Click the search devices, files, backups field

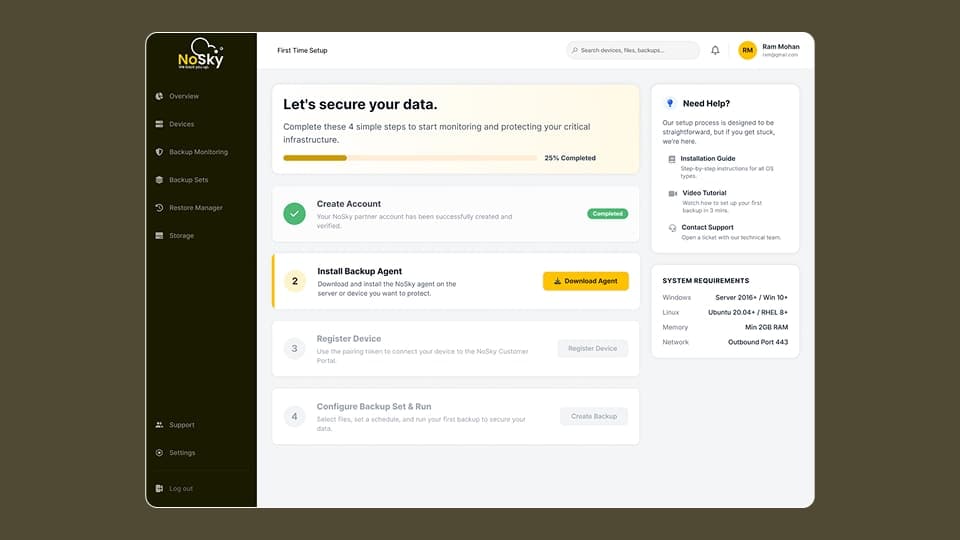pos(633,50)
